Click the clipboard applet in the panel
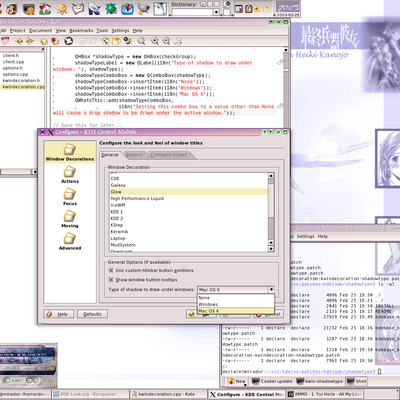The width and height of the screenshot is (400, 400). (x=248, y=9)
